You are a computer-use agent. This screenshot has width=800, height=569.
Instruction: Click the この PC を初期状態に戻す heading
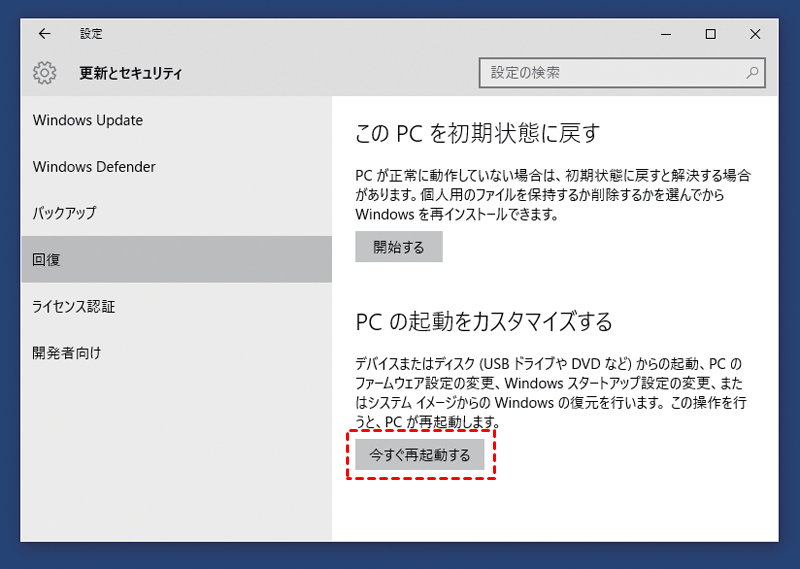(x=477, y=133)
